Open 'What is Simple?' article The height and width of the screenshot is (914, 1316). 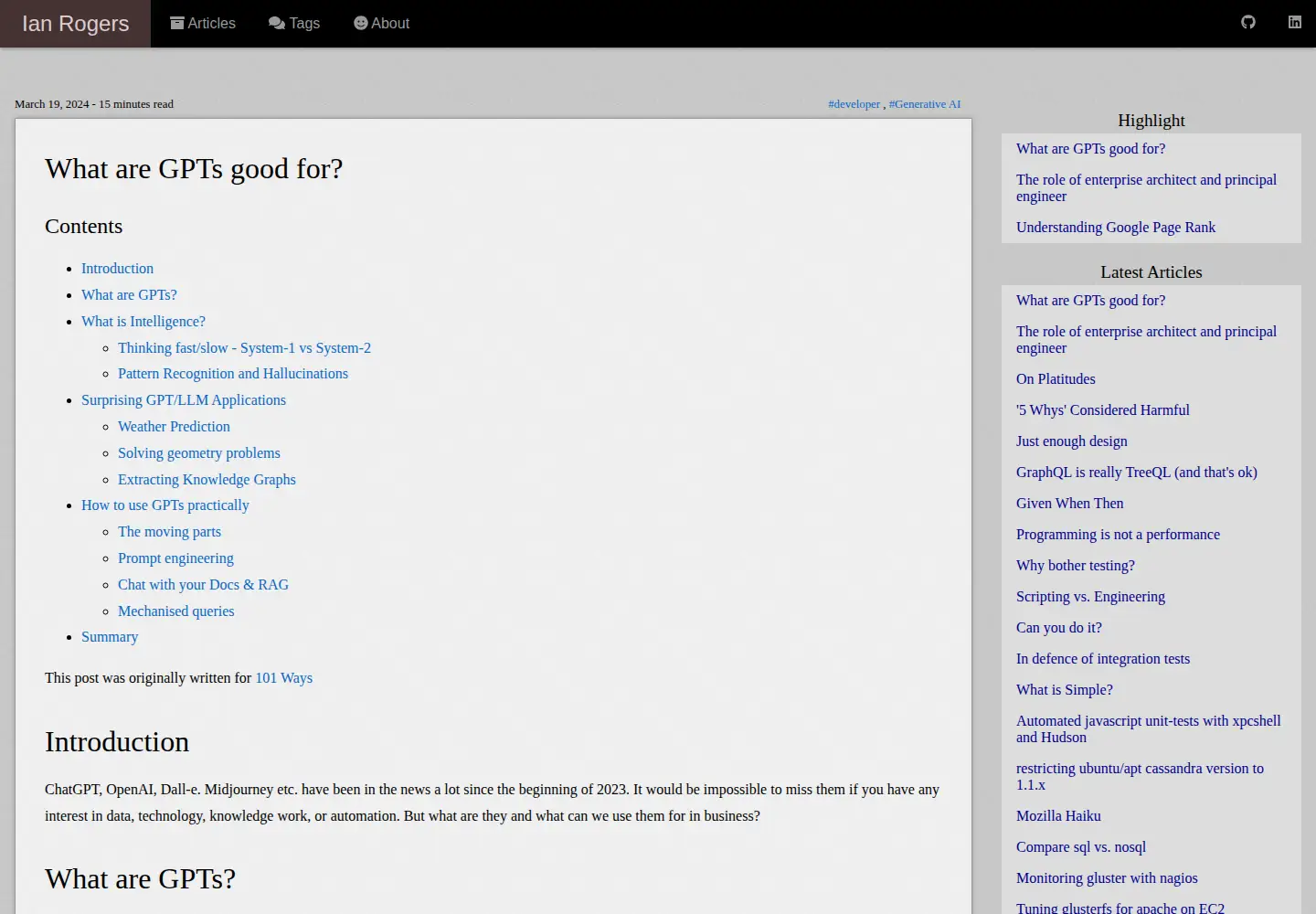[1065, 690]
